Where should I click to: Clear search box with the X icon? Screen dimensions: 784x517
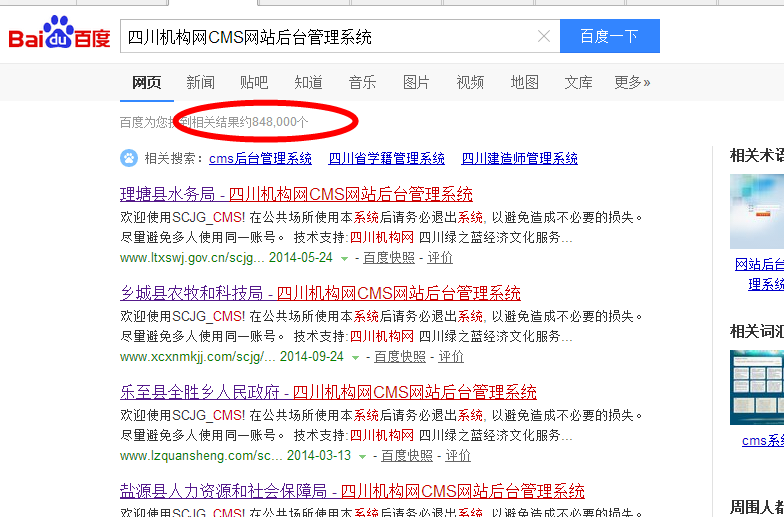(544, 36)
